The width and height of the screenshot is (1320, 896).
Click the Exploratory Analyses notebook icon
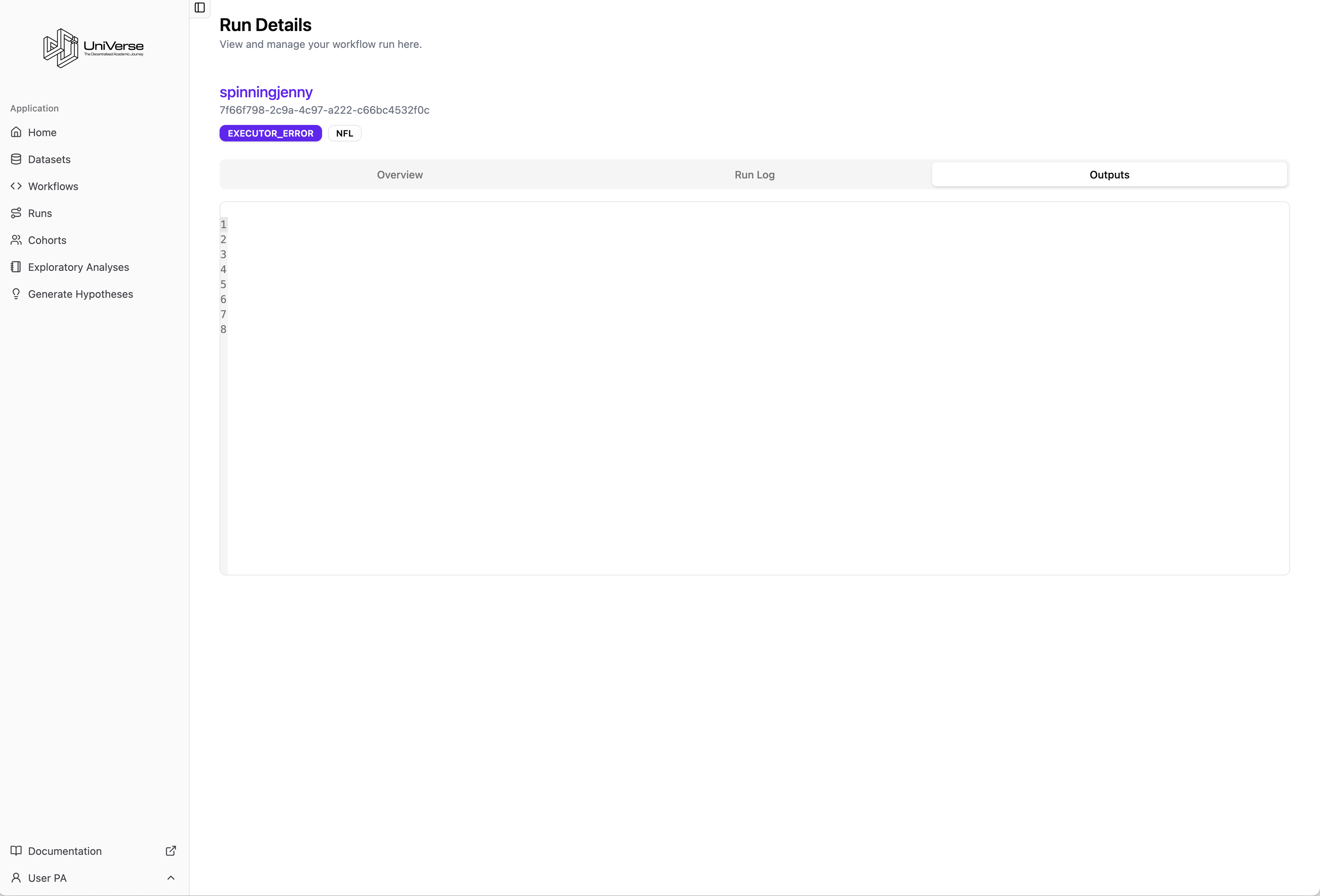[x=16, y=267]
